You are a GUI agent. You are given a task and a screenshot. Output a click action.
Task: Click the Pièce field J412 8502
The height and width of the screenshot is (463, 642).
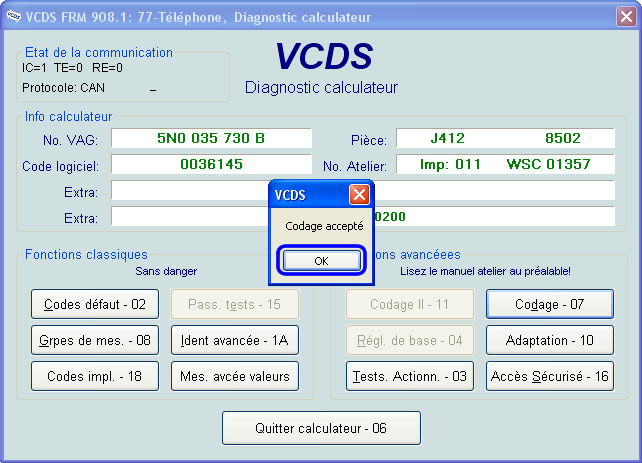click(505, 138)
